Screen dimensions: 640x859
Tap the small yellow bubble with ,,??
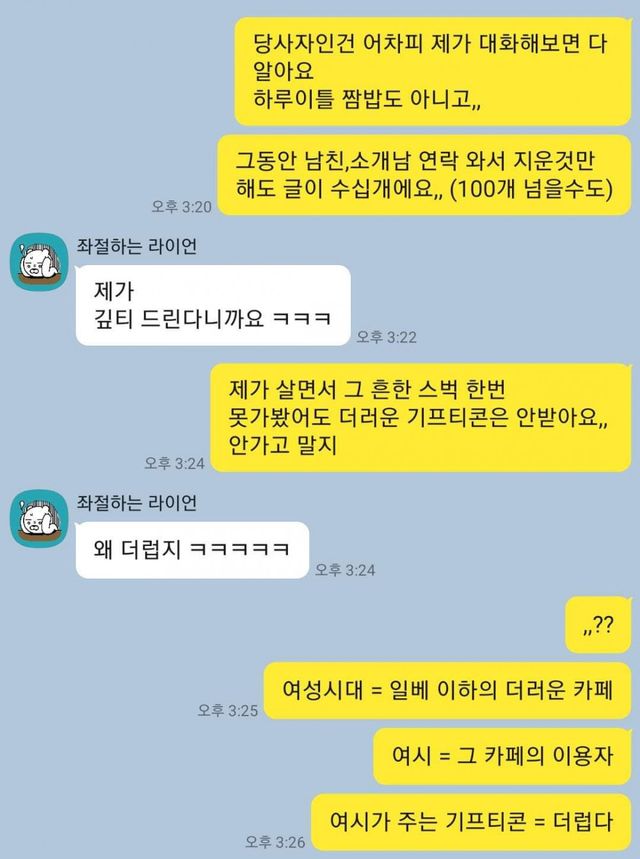598,625
